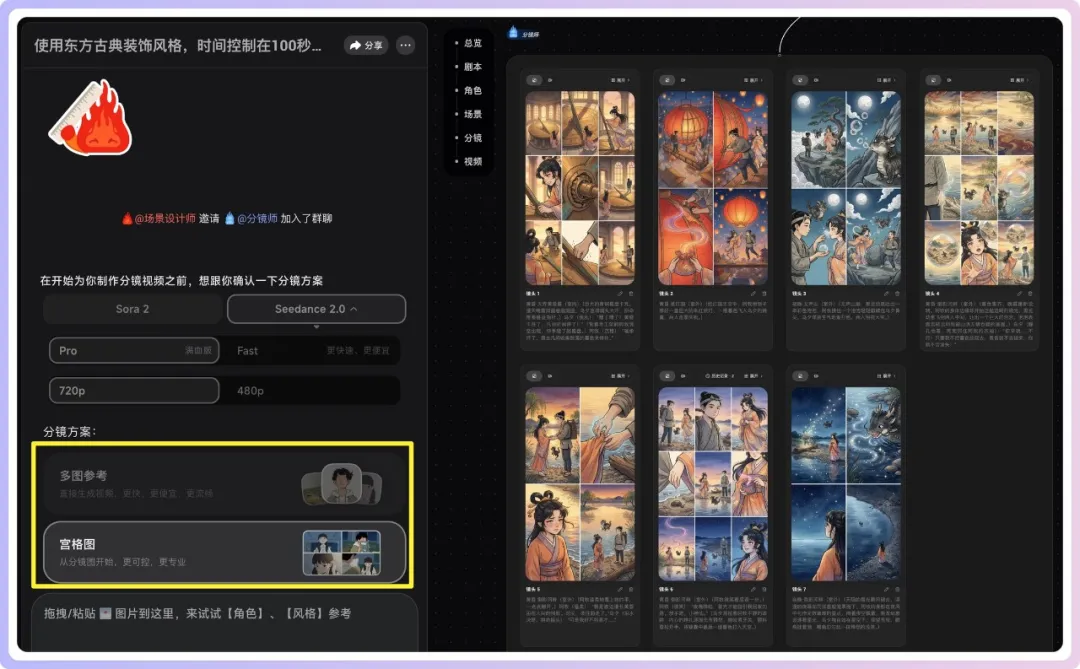This screenshot has width=1080, height=669.
Task: Click the video mode icon atop 镜头 2 card
Action: pyautogui.click(x=683, y=79)
